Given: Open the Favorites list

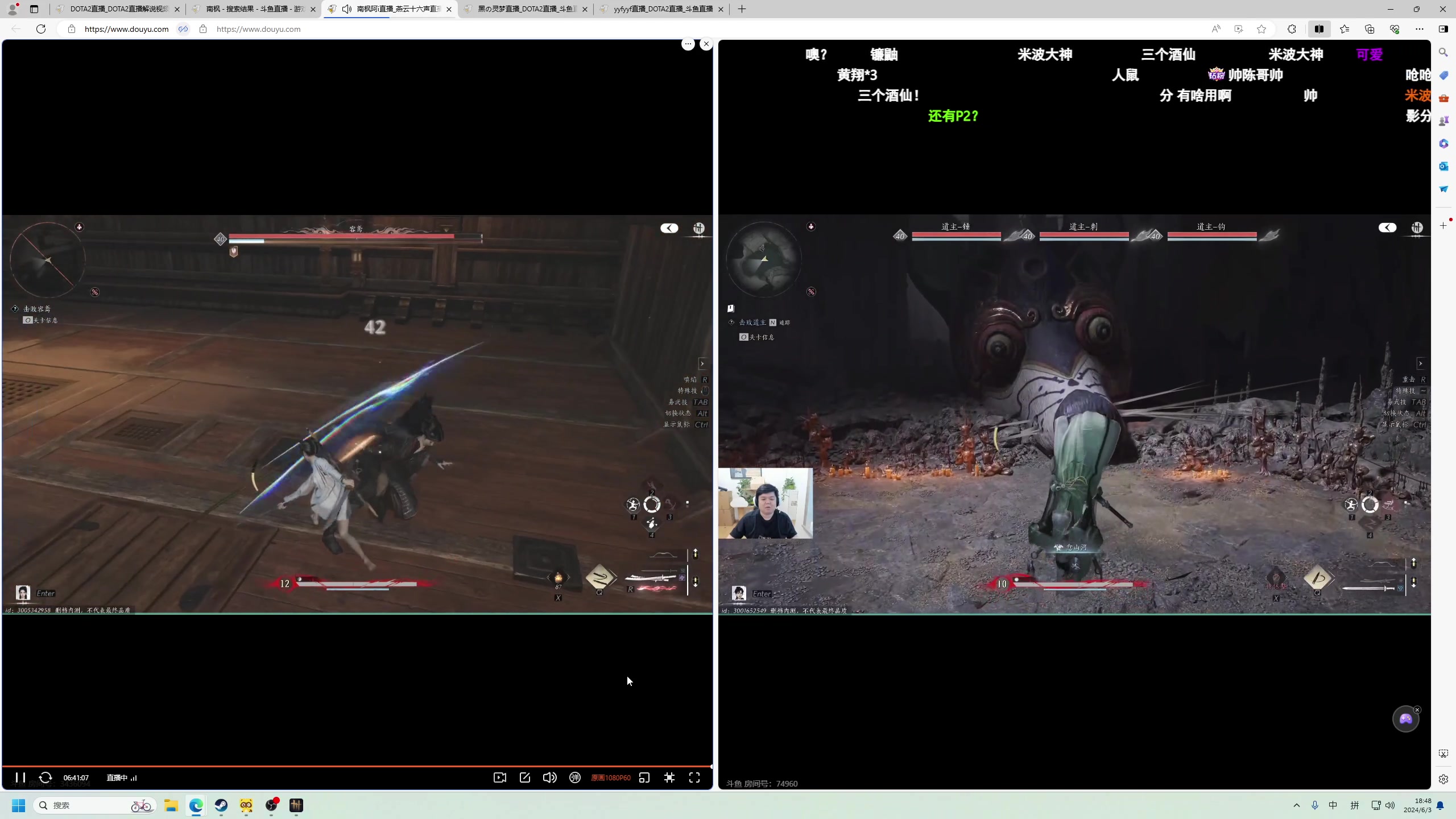Looking at the screenshot, I should coord(1345,29).
